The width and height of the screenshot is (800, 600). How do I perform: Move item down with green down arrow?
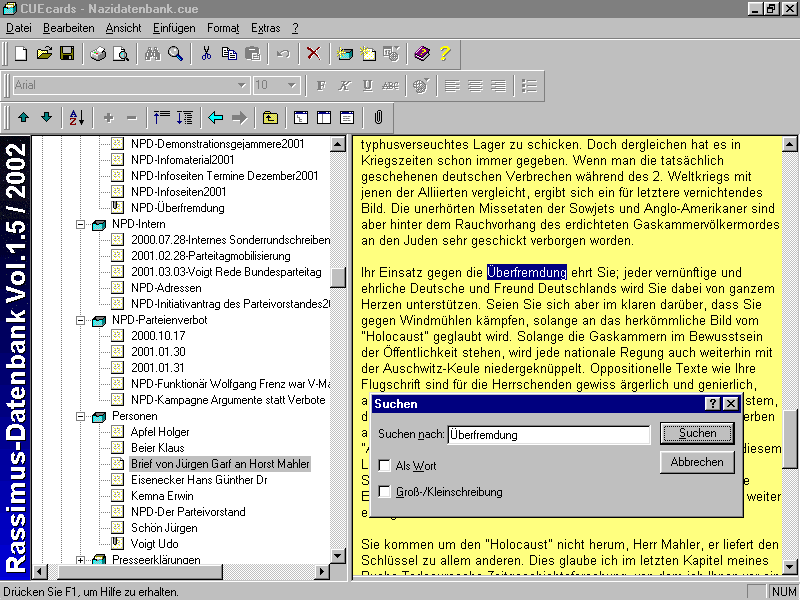tap(46, 118)
